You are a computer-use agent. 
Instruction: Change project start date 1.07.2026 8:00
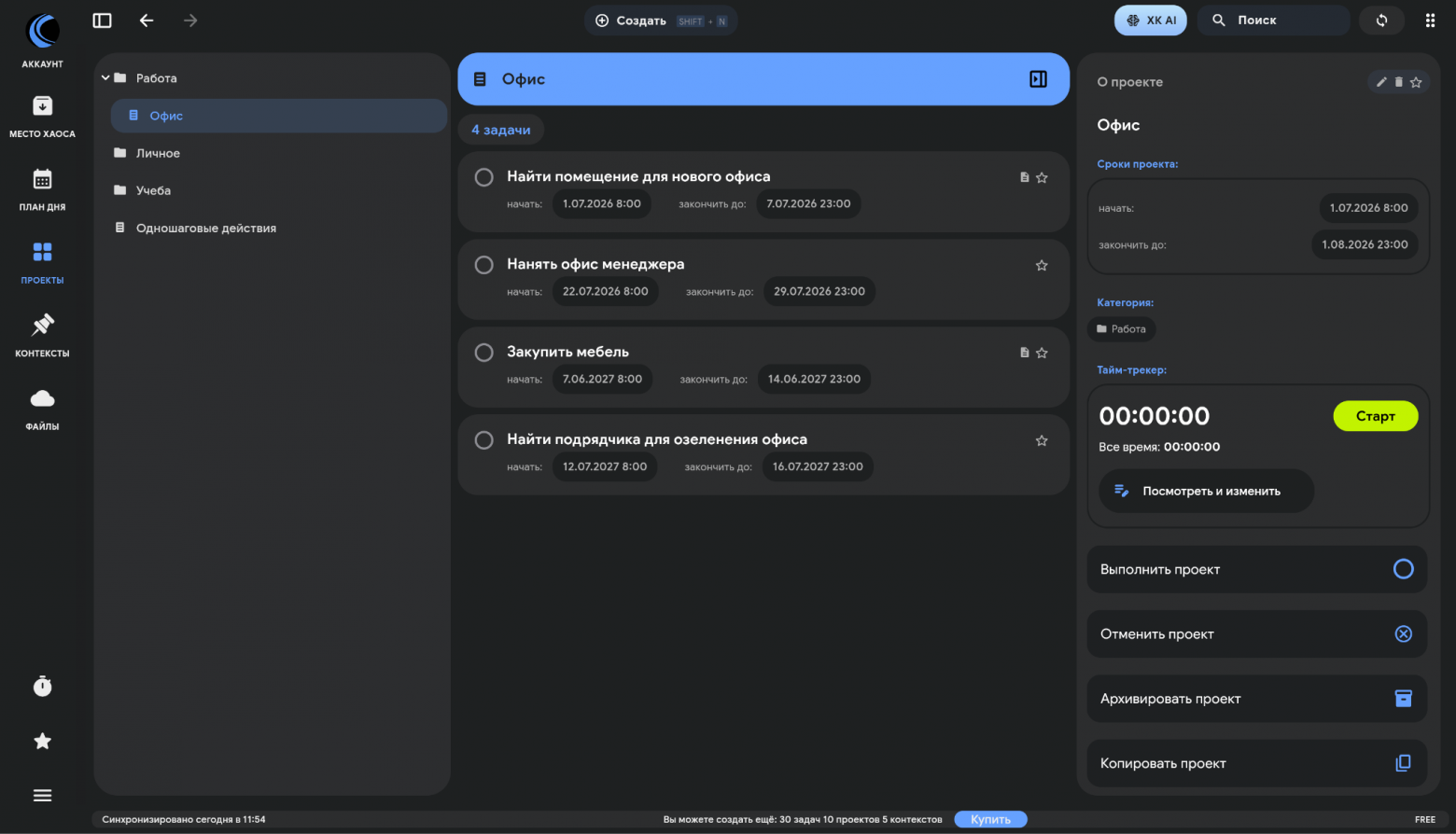(x=1368, y=208)
